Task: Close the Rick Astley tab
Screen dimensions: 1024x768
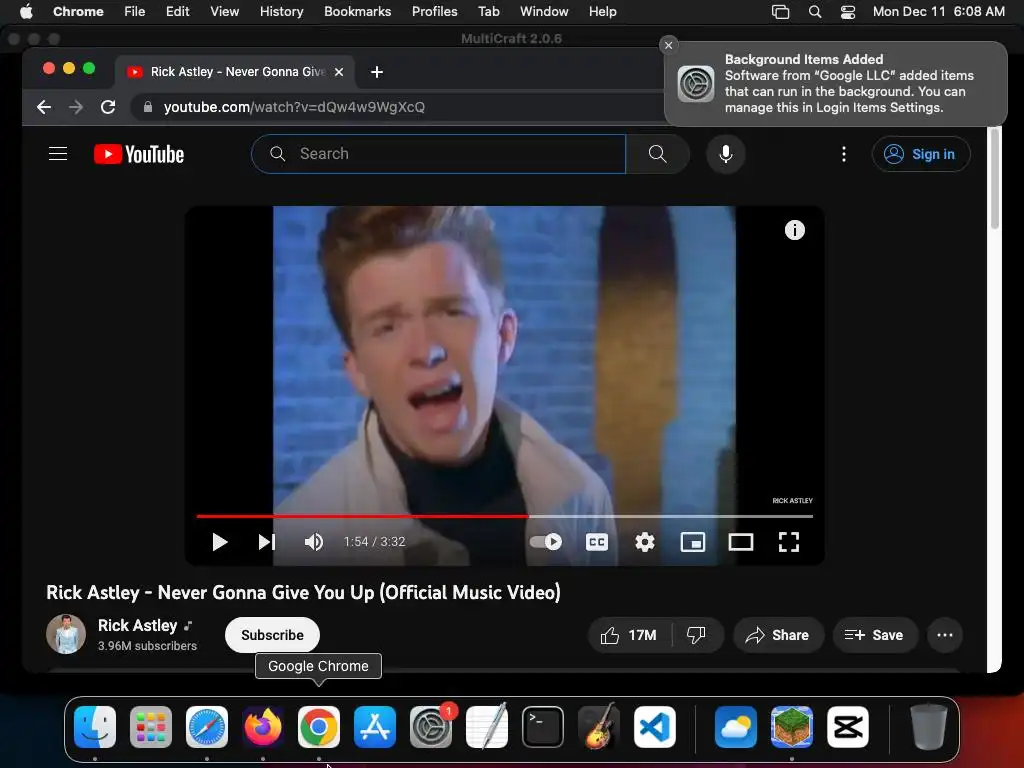Action: pos(339,72)
